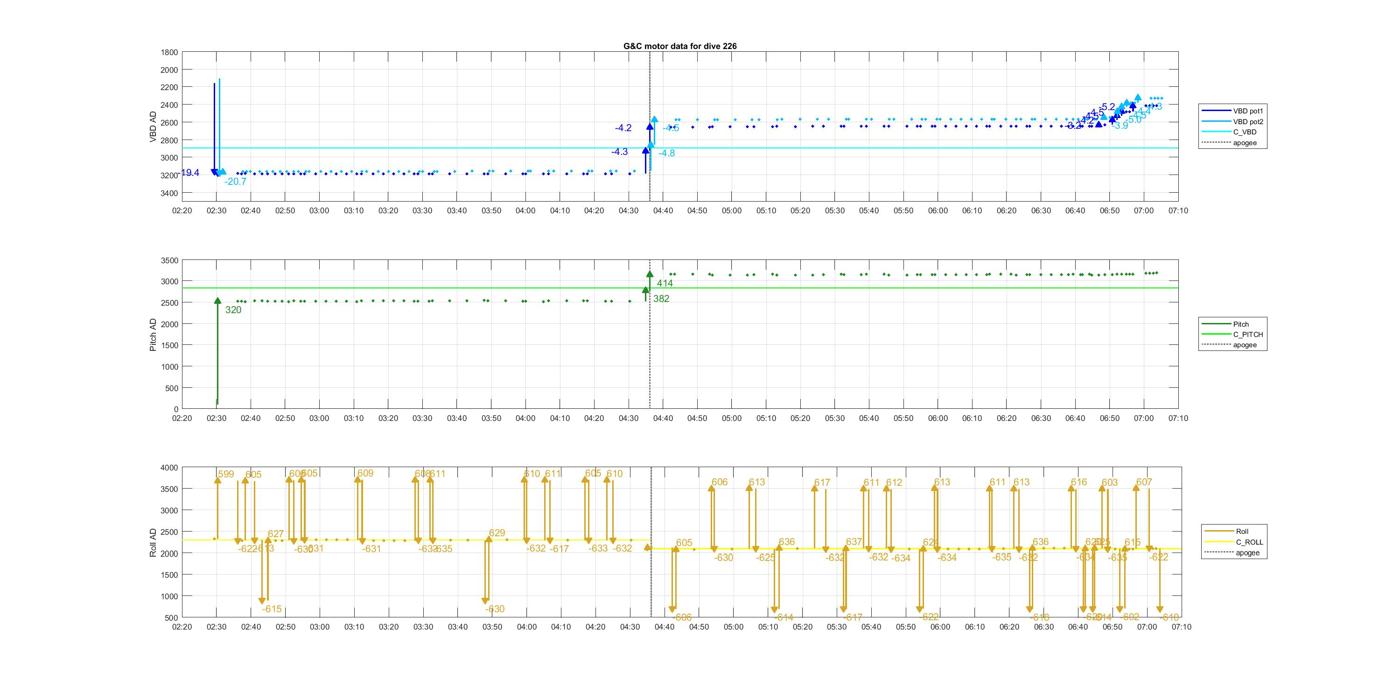The height and width of the screenshot is (693, 1400).
Task: Click the "04:00" x-axis tick under the VBD plot
Action: 526,211
